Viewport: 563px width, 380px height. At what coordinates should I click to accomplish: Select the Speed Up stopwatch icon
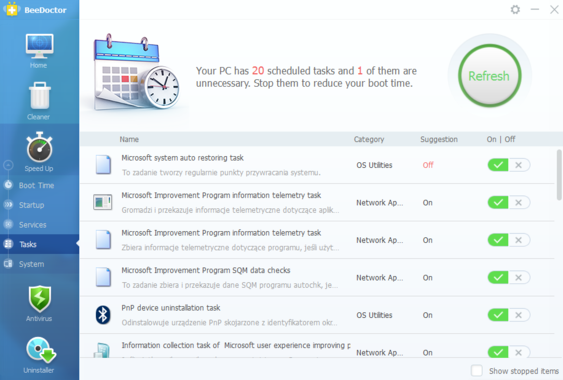coord(39,147)
